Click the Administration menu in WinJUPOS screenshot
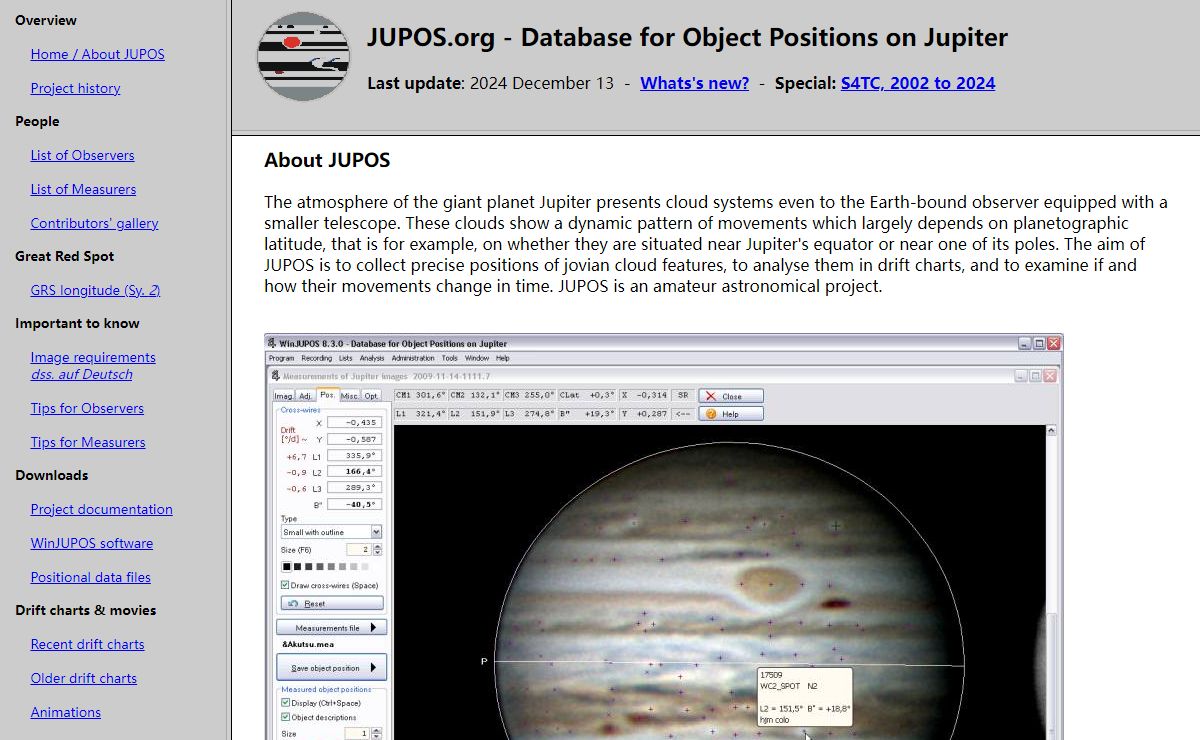 tap(413, 358)
